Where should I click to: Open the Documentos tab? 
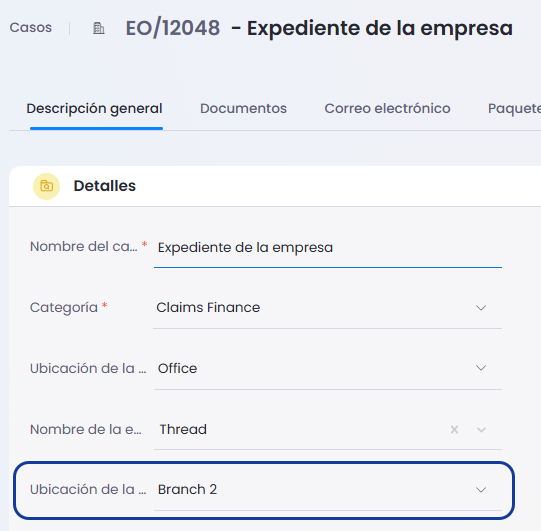pyautogui.click(x=243, y=109)
